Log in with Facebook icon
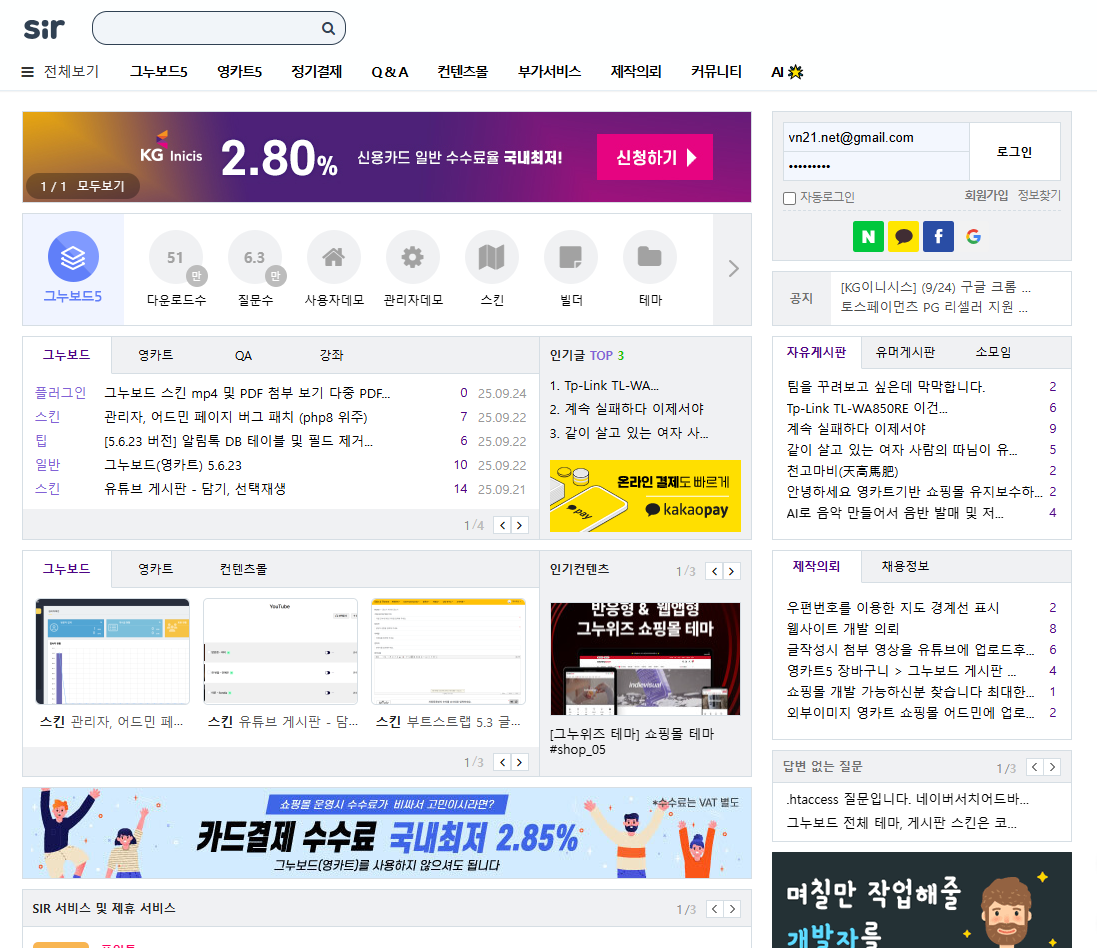 938,236
